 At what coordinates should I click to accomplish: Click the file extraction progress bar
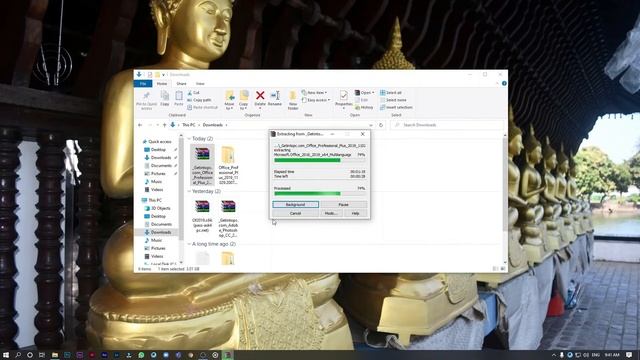[320, 160]
